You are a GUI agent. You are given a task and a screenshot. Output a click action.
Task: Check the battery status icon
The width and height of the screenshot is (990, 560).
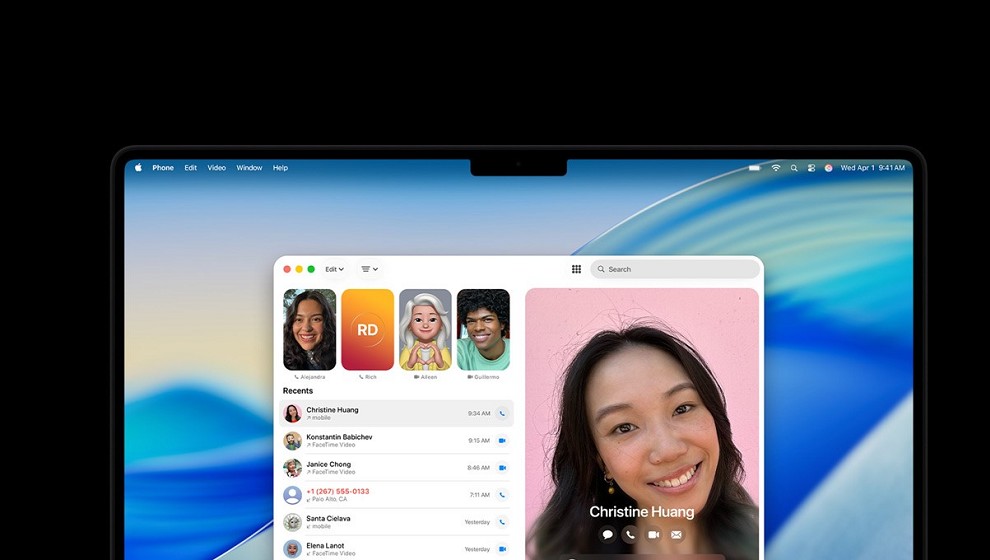point(755,168)
